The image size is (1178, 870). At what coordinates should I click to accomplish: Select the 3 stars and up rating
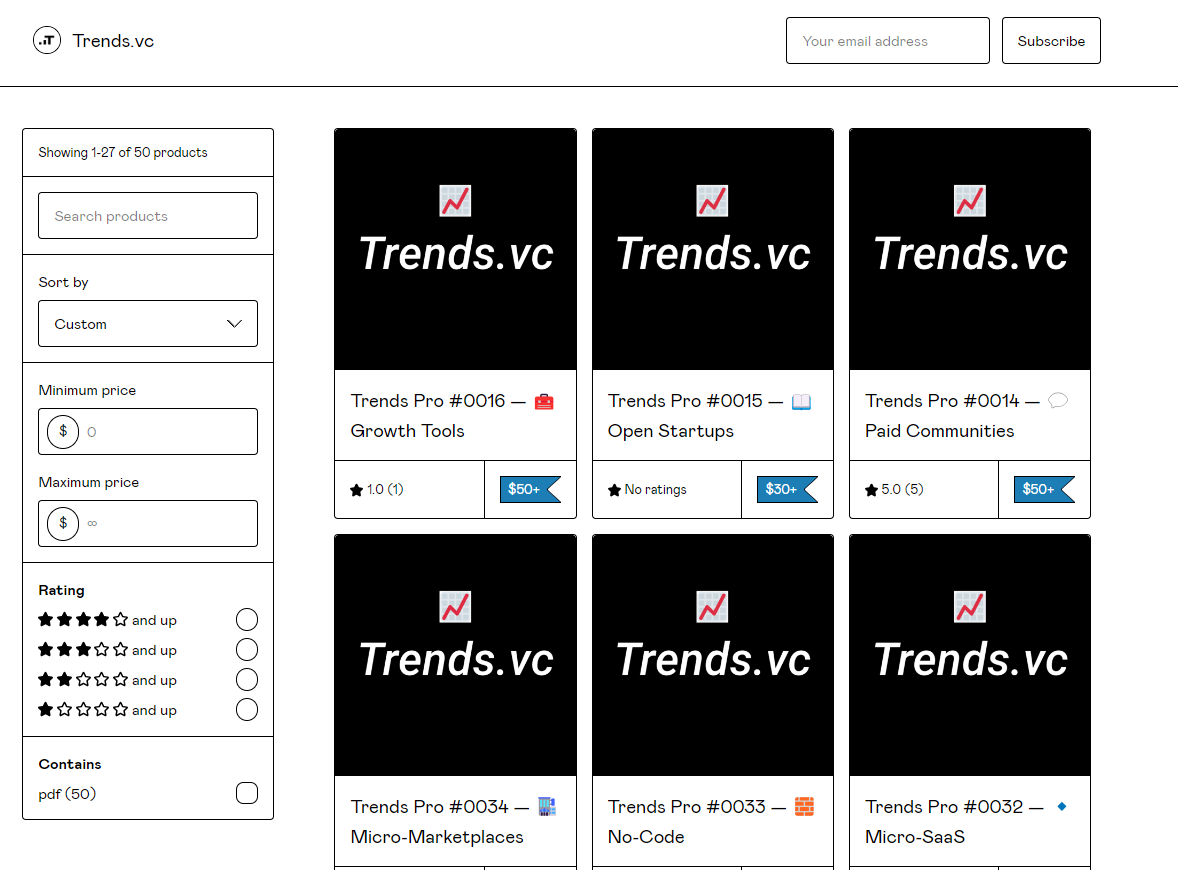[246, 650]
